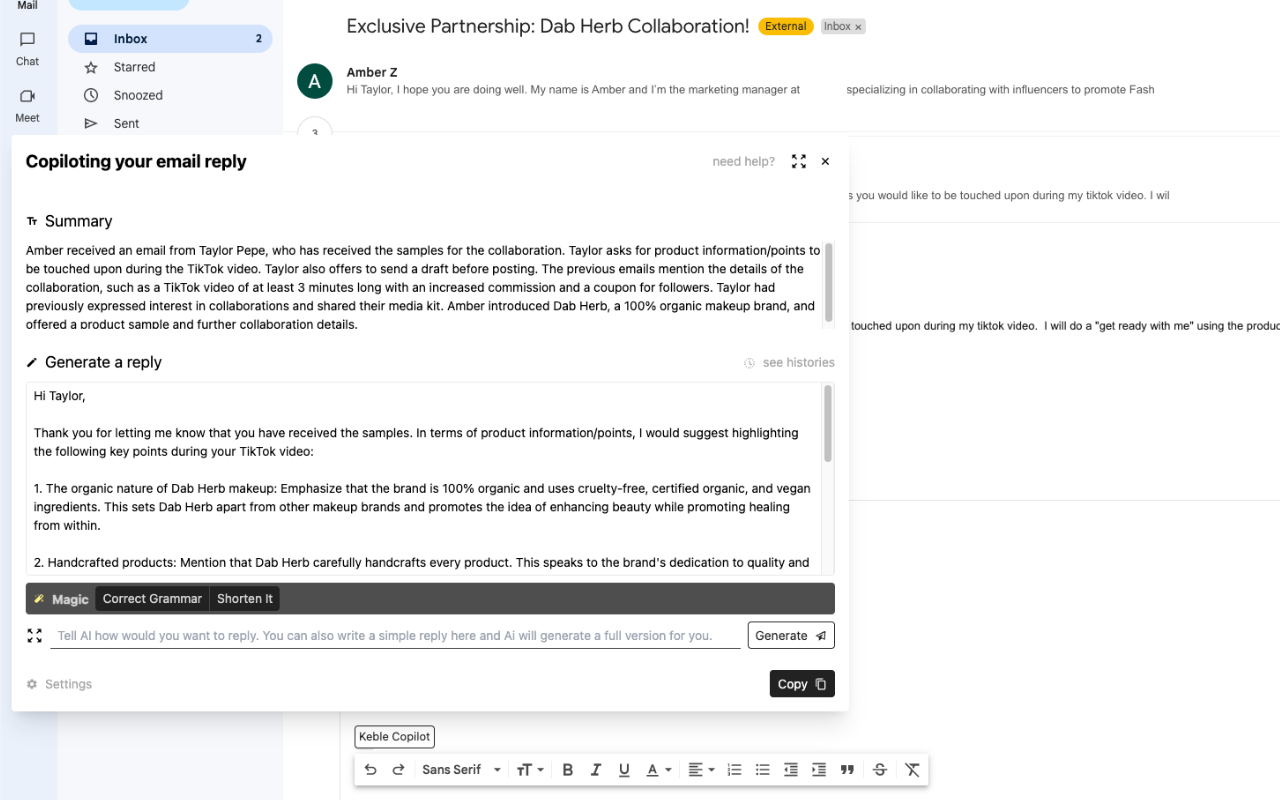Expand the Copilot dialog to fullscreen
1280x800 pixels.
pyautogui.click(x=798, y=161)
